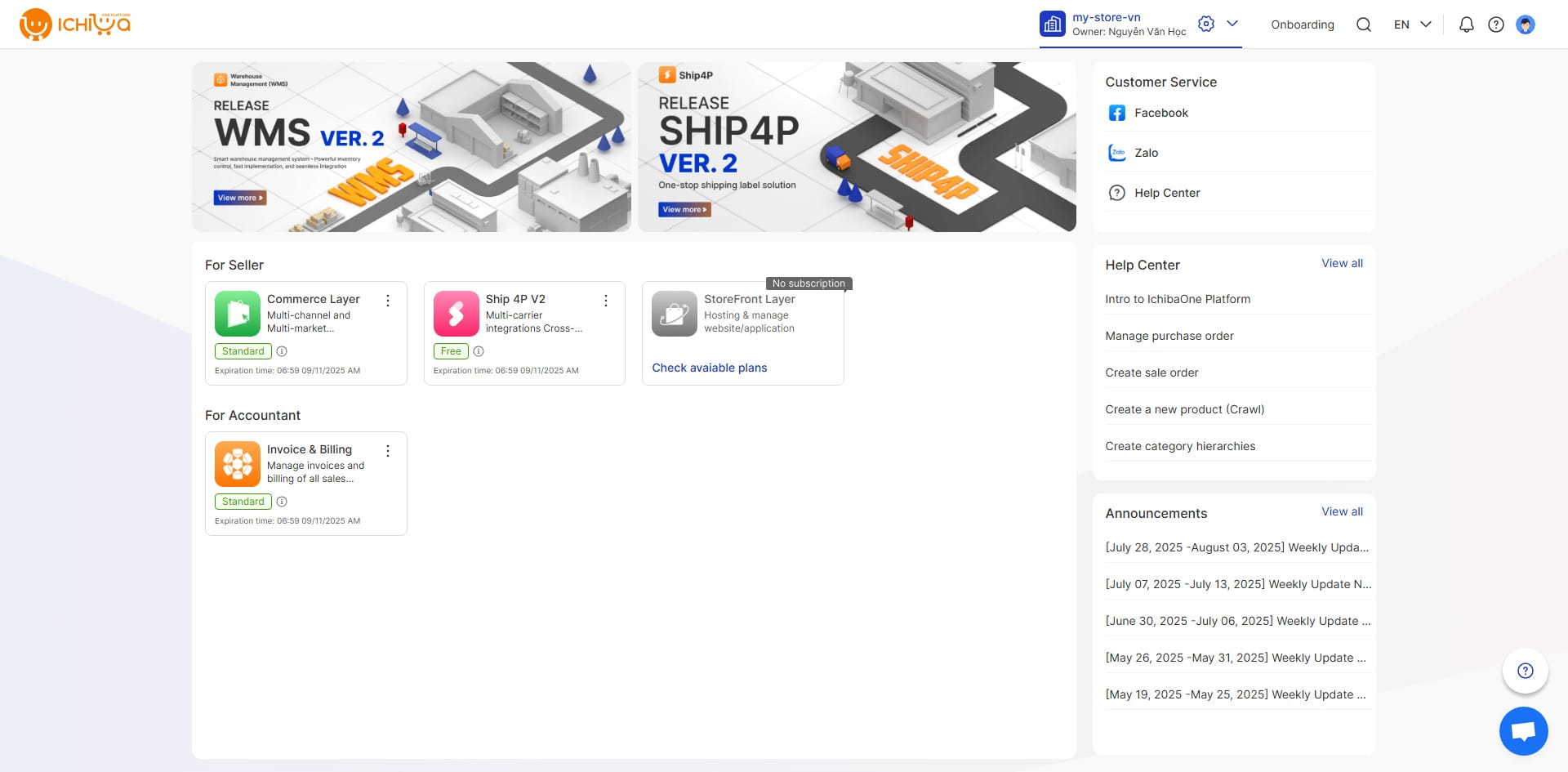Click View all in Announcements panel
Image resolution: width=1568 pixels, height=772 pixels.
pos(1342,511)
